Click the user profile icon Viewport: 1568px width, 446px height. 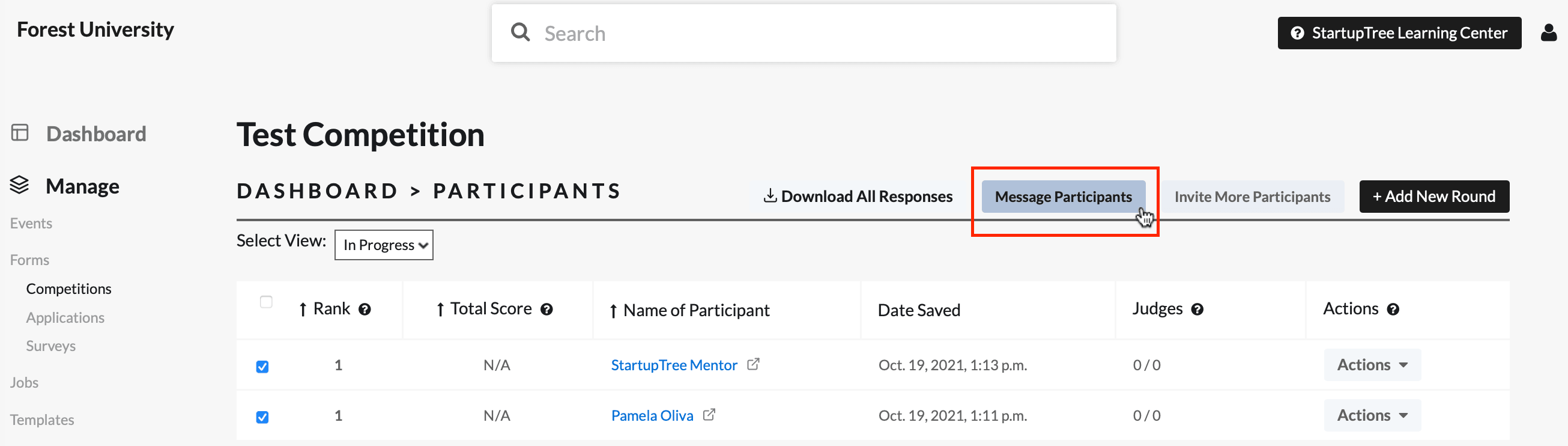pos(1549,32)
